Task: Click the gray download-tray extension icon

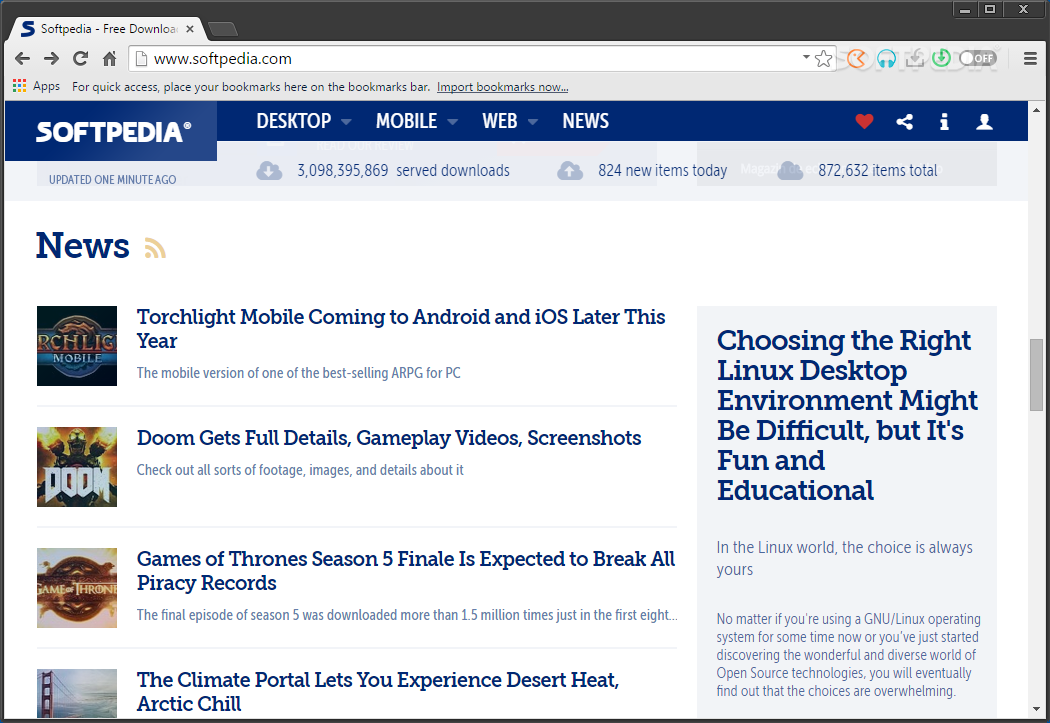Action: point(915,59)
